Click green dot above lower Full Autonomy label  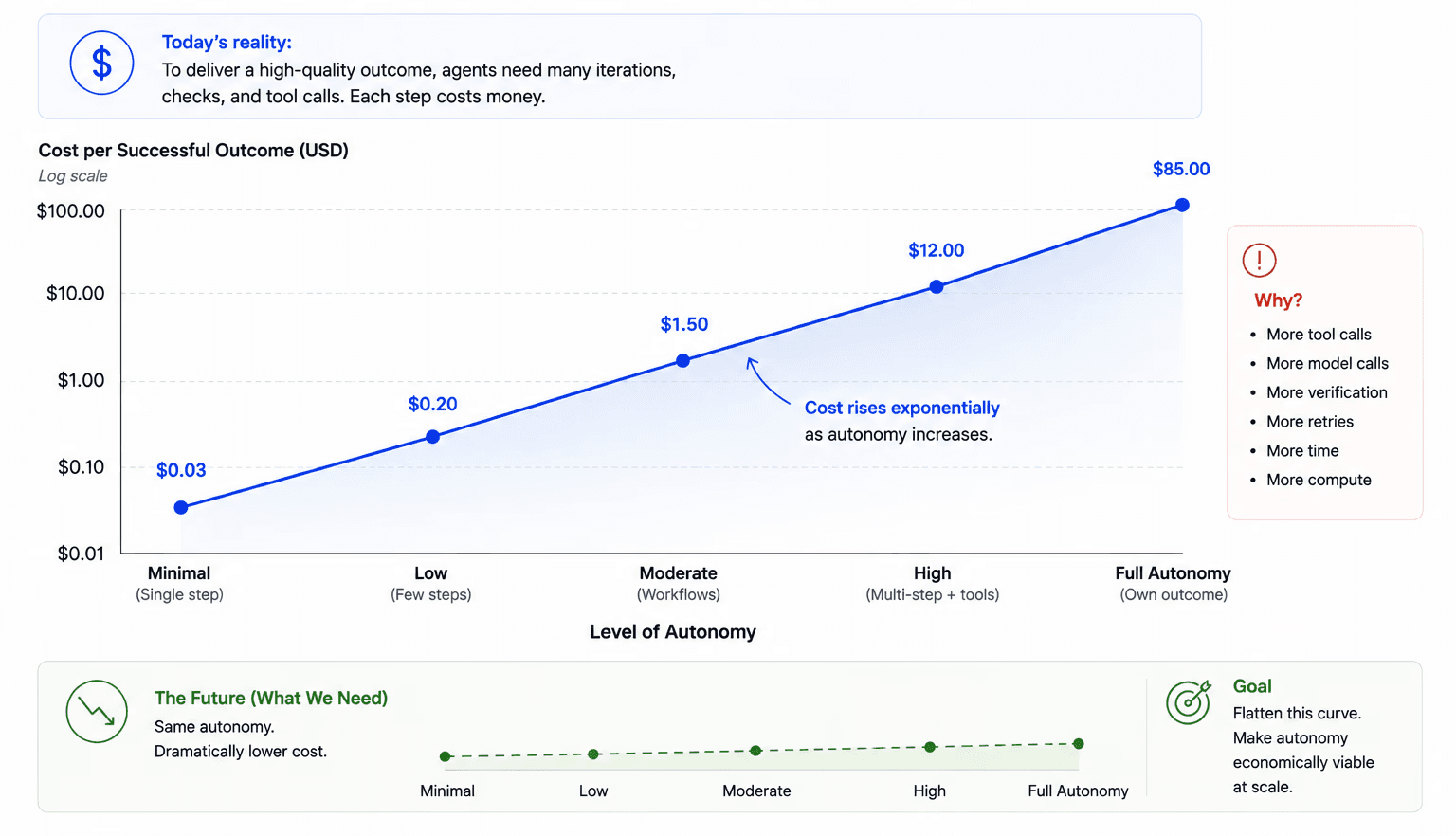coord(1079,744)
